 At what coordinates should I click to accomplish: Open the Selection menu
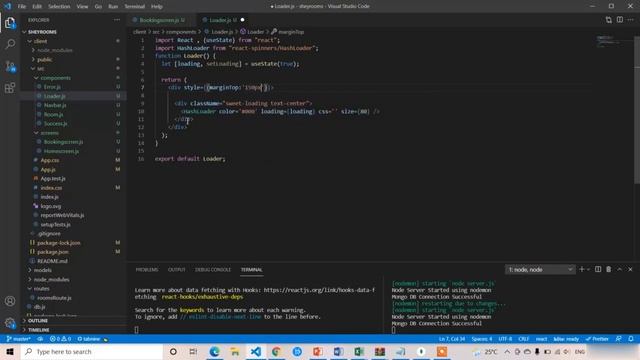coord(59,6)
